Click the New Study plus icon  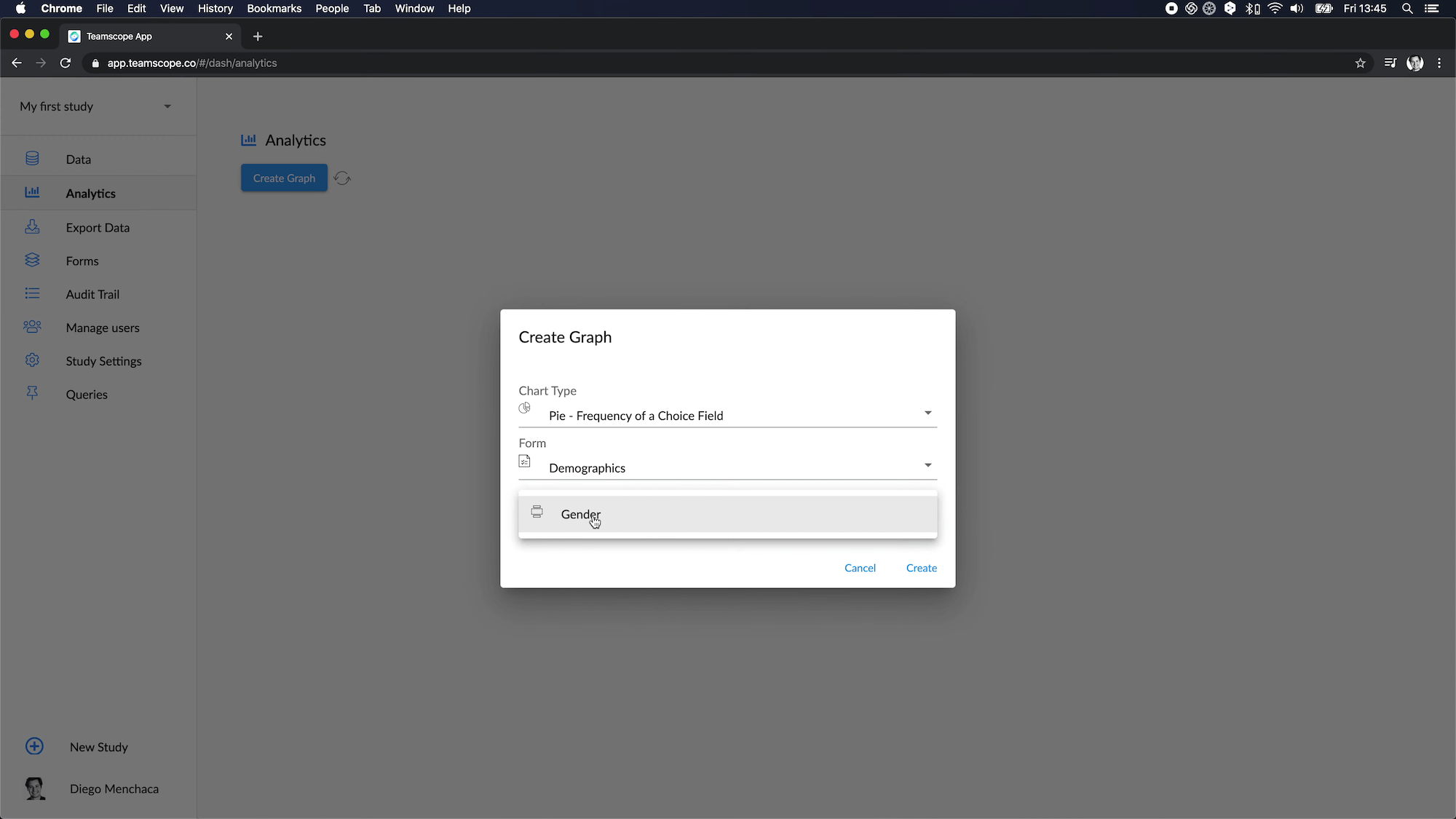(x=34, y=746)
